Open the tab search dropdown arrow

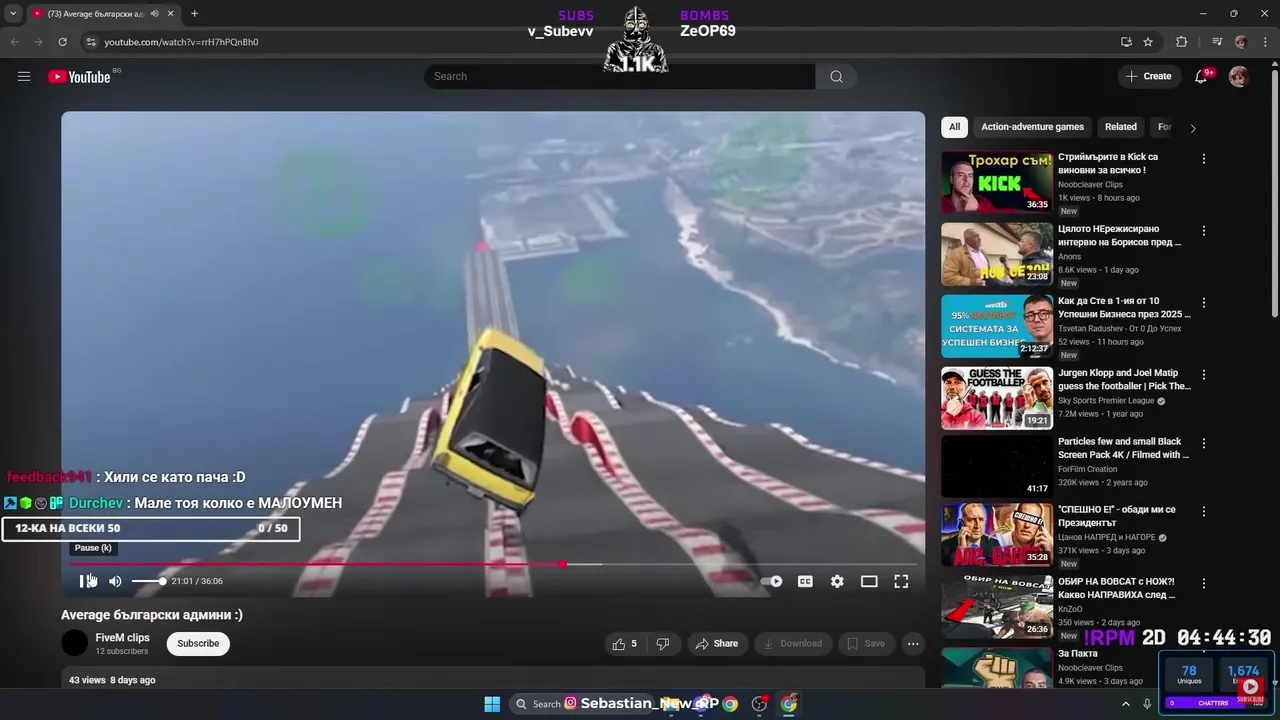coord(13,14)
